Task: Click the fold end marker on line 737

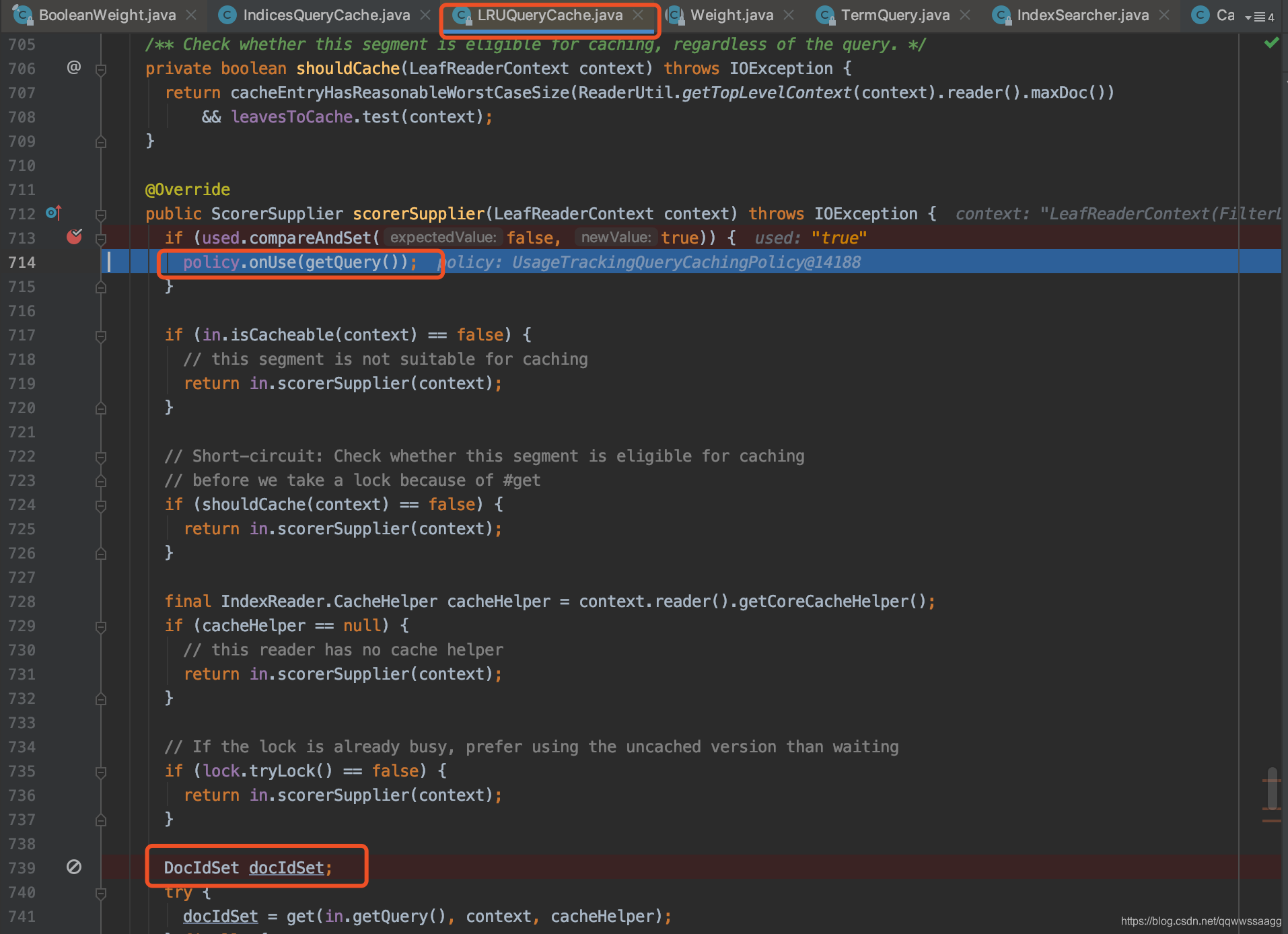Action: coord(101,820)
